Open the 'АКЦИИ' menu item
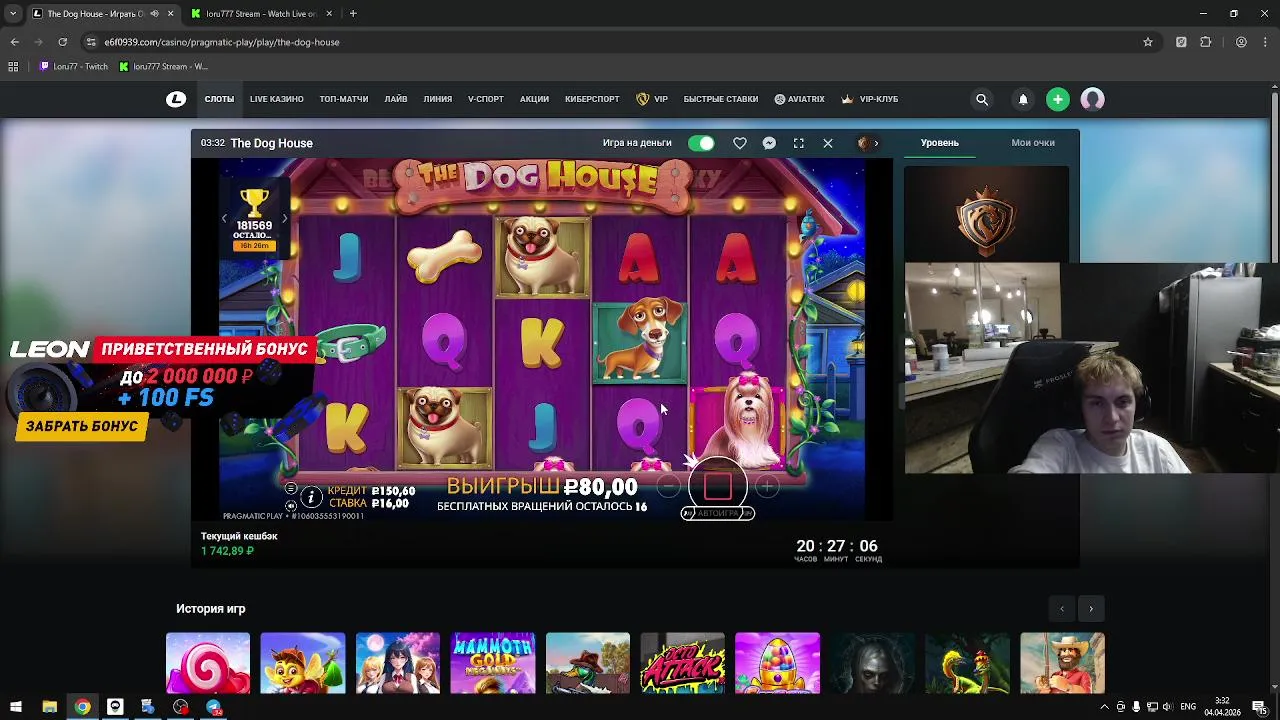Image resolution: width=1280 pixels, height=720 pixels. click(534, 99)
